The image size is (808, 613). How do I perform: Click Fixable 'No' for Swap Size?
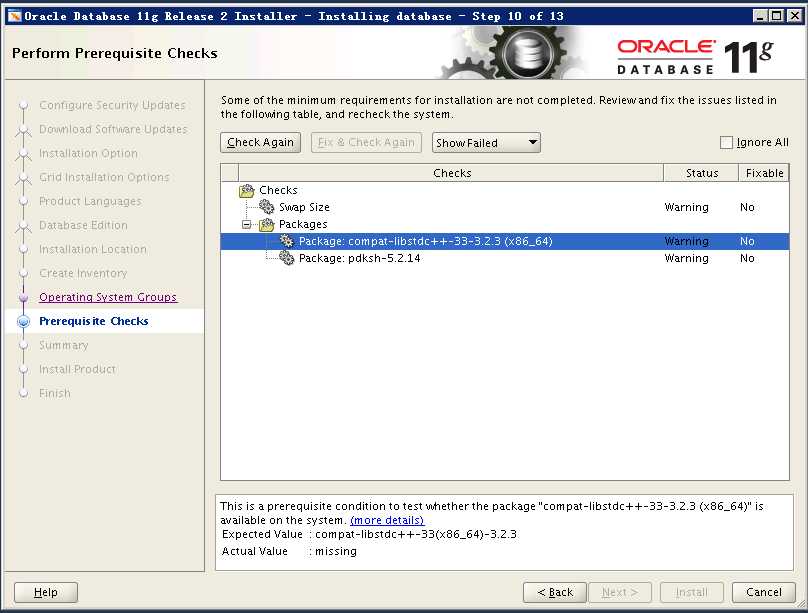747,207
